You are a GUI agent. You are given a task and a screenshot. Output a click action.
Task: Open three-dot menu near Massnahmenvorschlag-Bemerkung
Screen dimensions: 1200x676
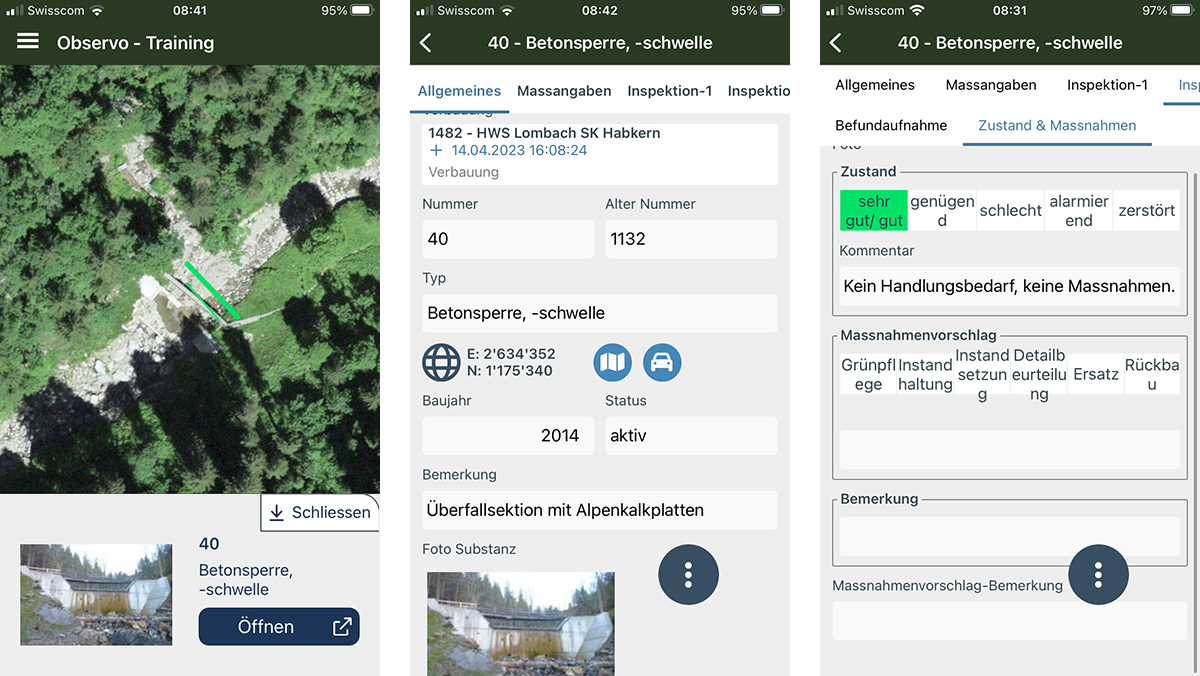(x=1098, y=574)
